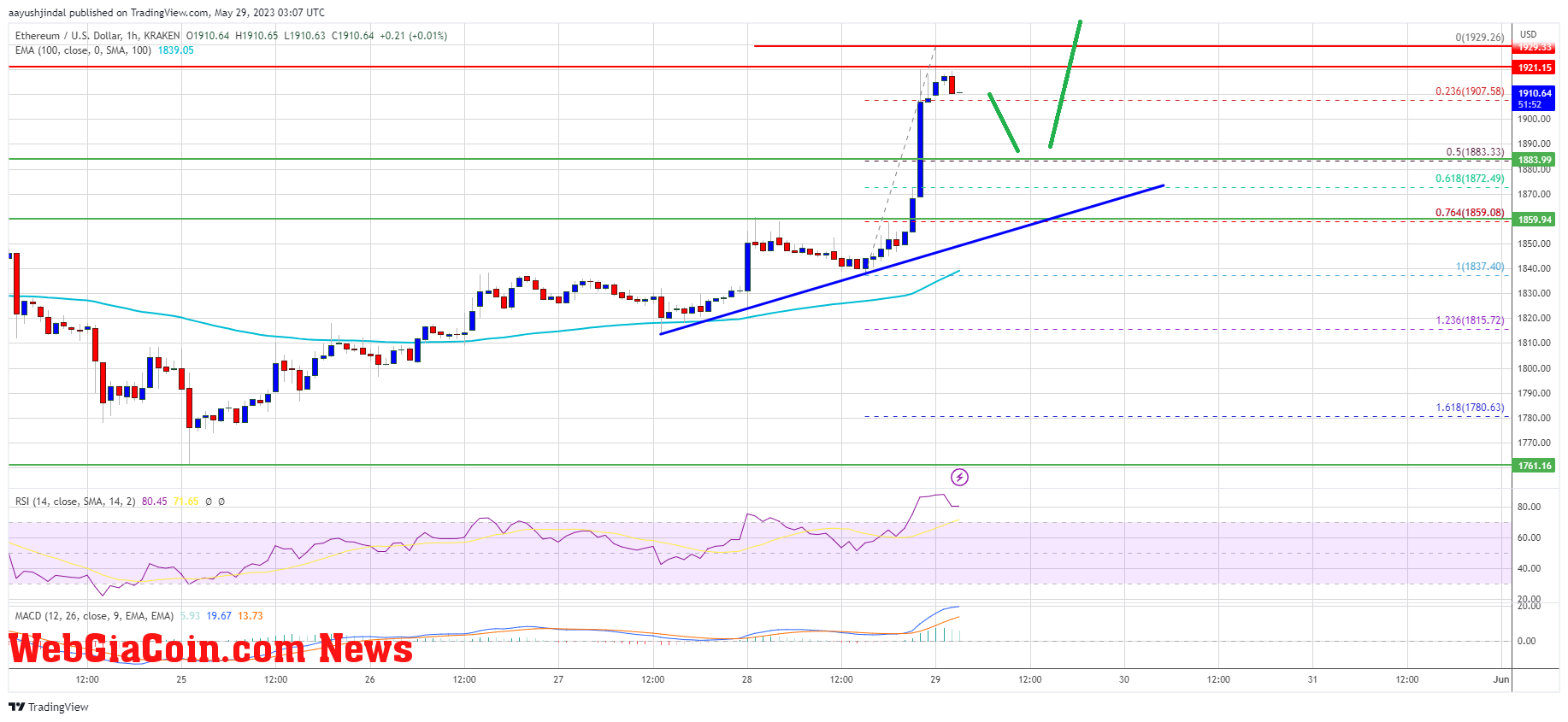
Task: Click the Fibonacci label 0.764(1859.08)
Action: point(1470,213)
